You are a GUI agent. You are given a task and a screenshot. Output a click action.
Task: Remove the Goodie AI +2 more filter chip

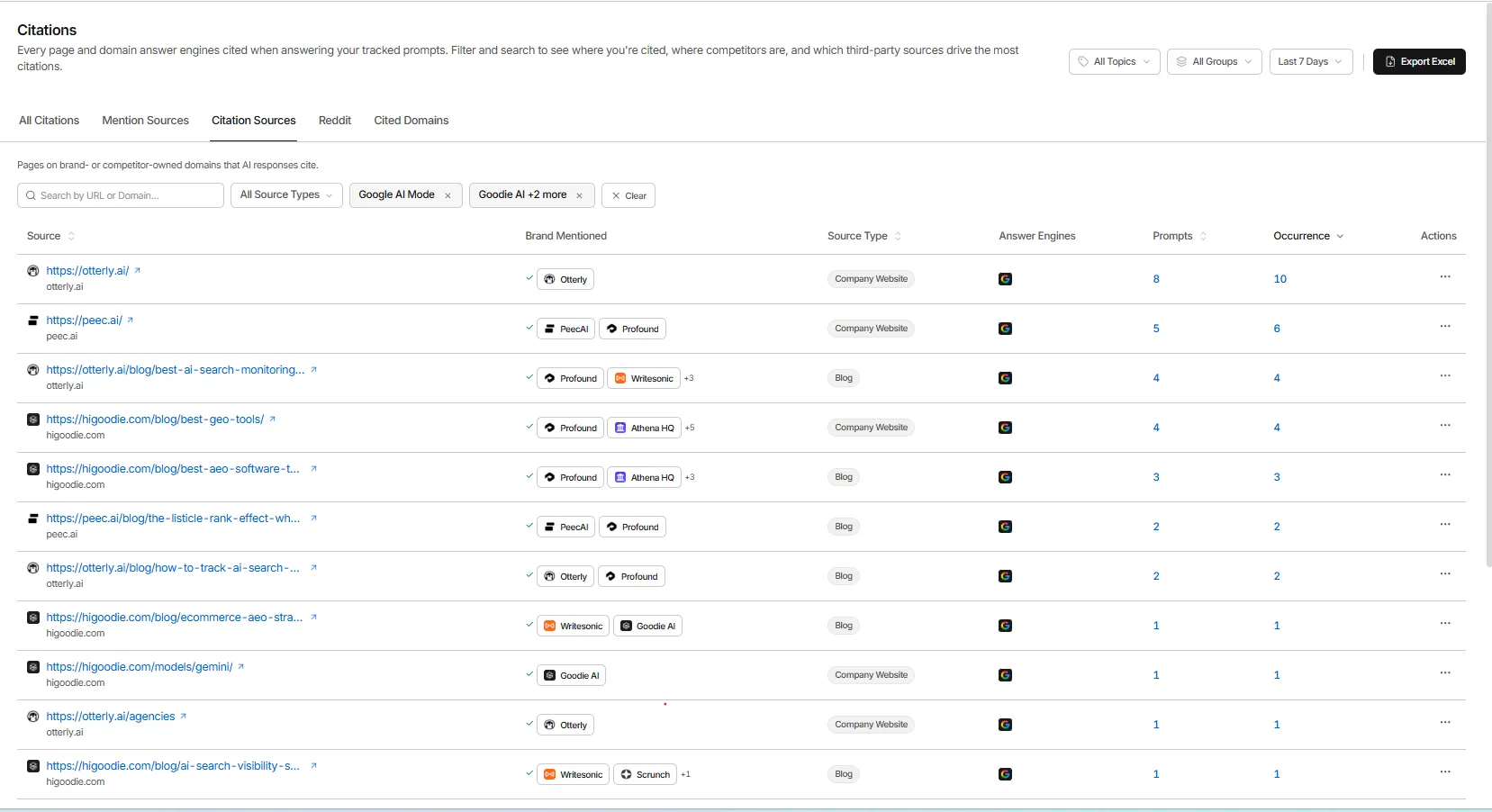579,195
